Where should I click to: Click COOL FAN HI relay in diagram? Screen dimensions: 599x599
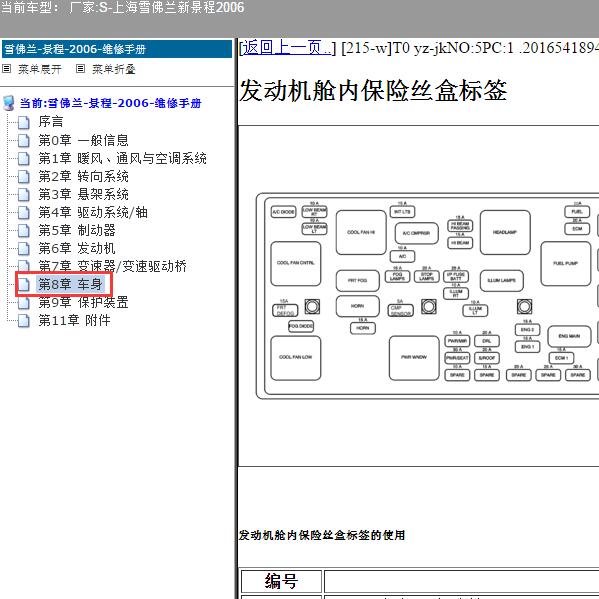point(361,232)
